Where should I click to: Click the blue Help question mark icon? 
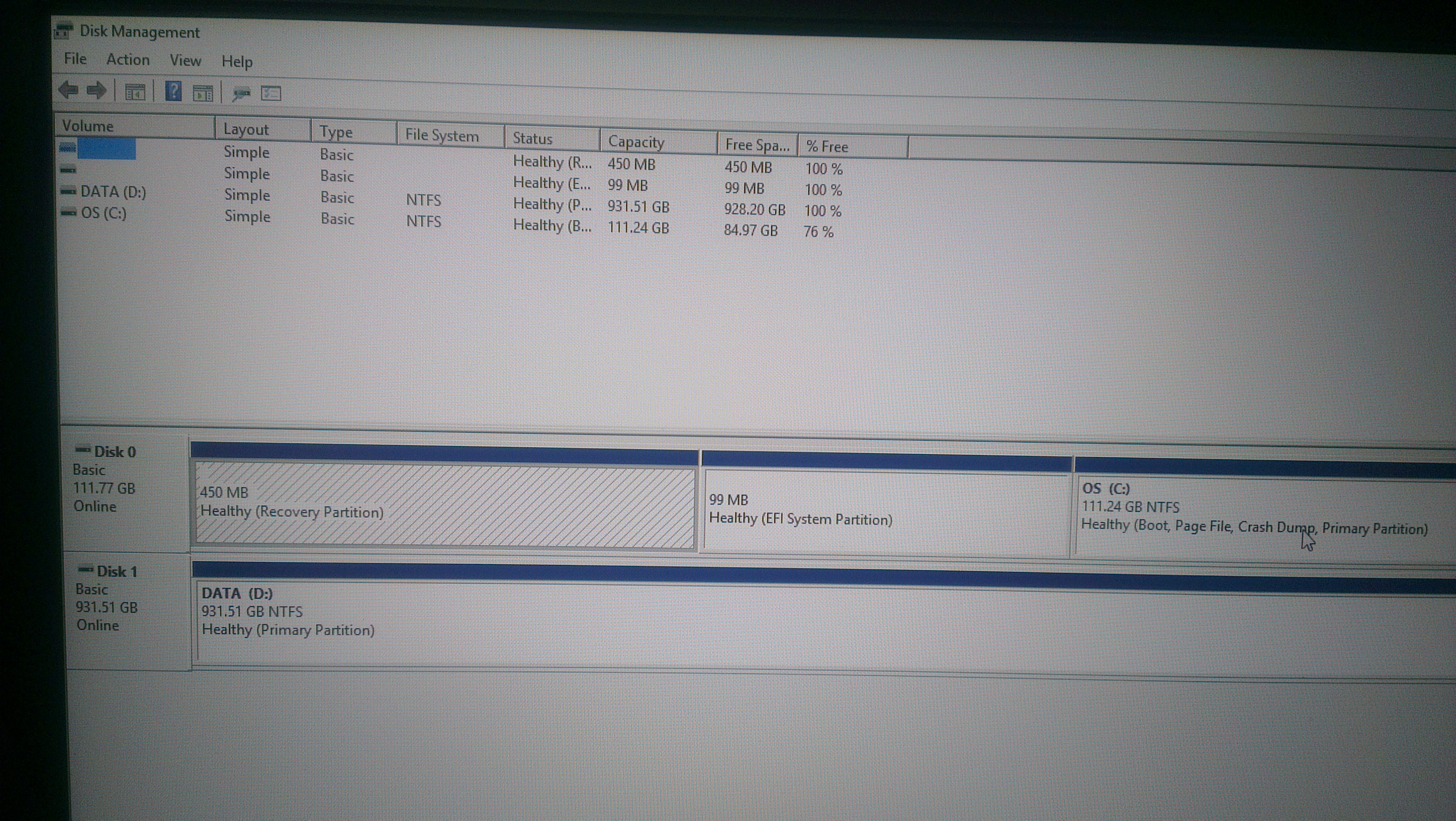pyautogui.click(x=173, y=91)
